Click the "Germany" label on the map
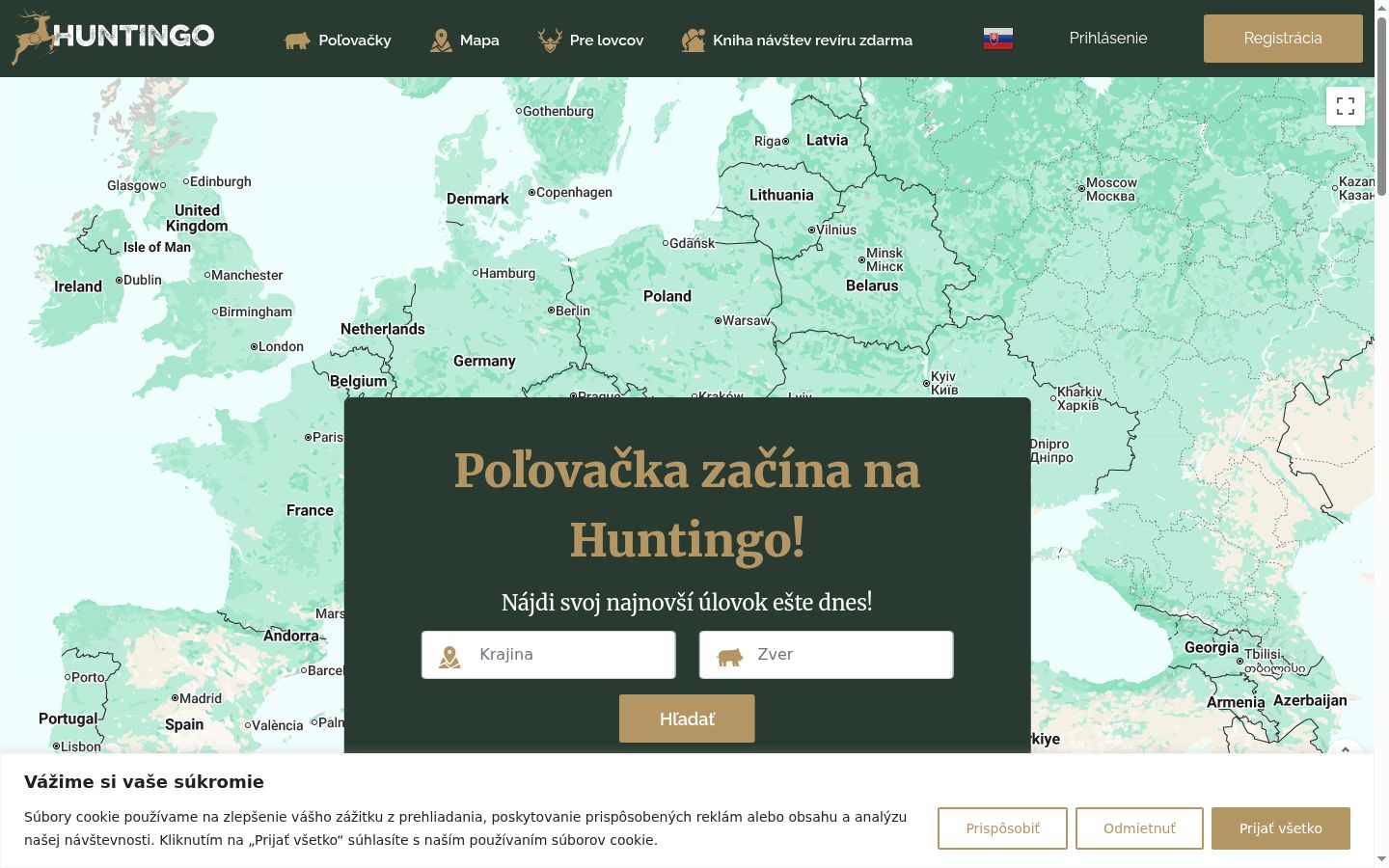 484,361
